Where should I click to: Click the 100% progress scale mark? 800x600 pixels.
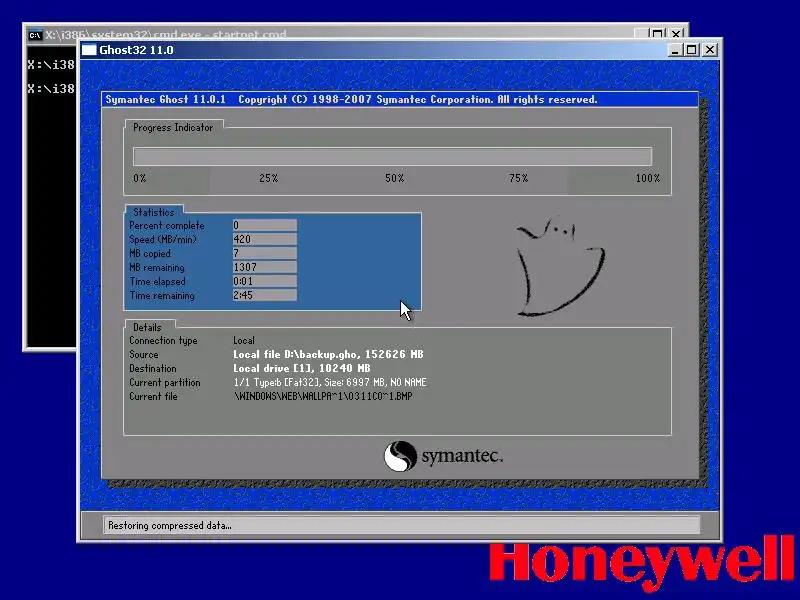click(x=648, y=178)
